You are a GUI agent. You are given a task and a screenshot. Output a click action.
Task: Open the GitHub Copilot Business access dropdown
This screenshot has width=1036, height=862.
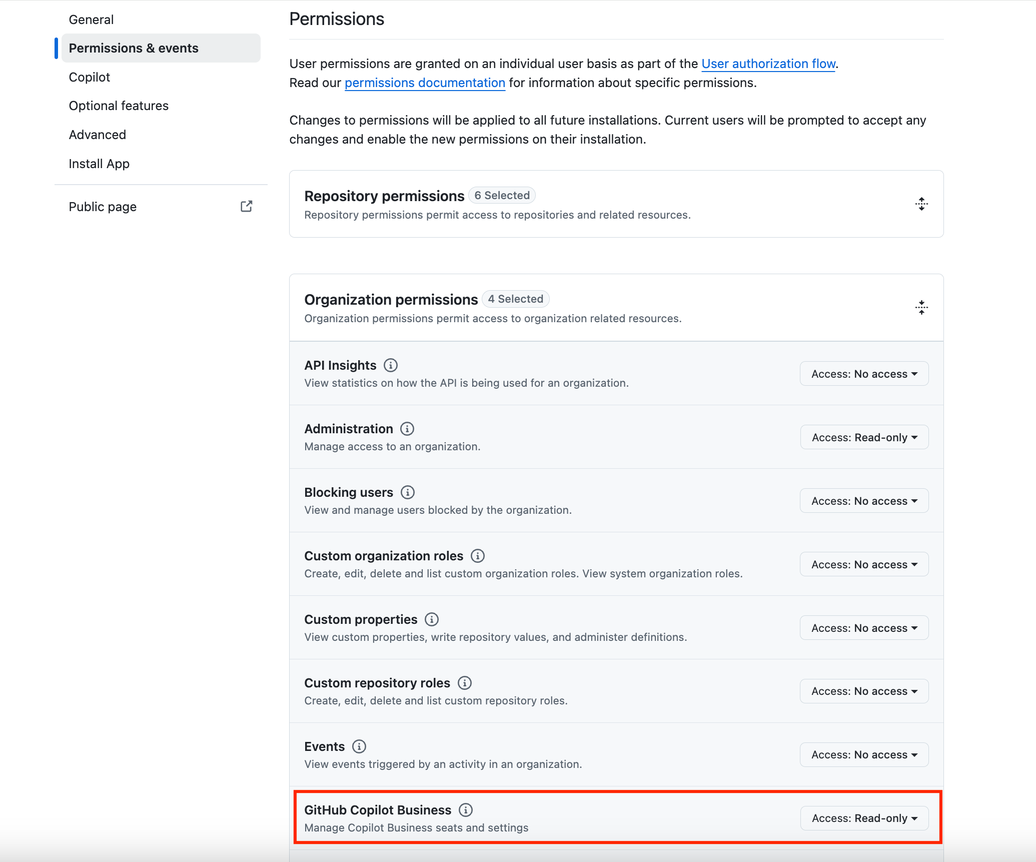(863, 818)
